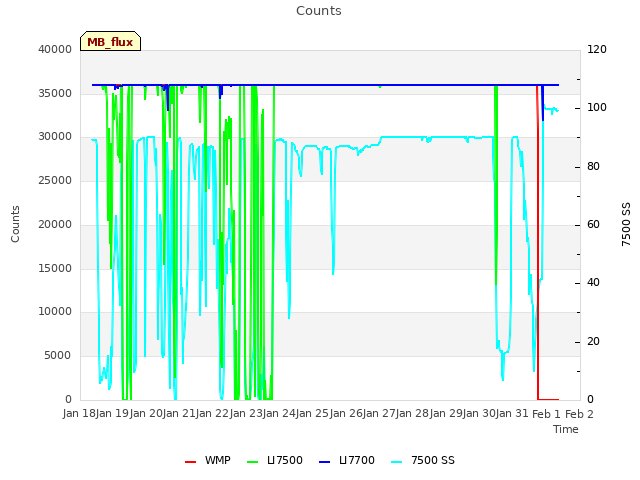
Task: Click the Counts chart title
Action: (319, 11)
